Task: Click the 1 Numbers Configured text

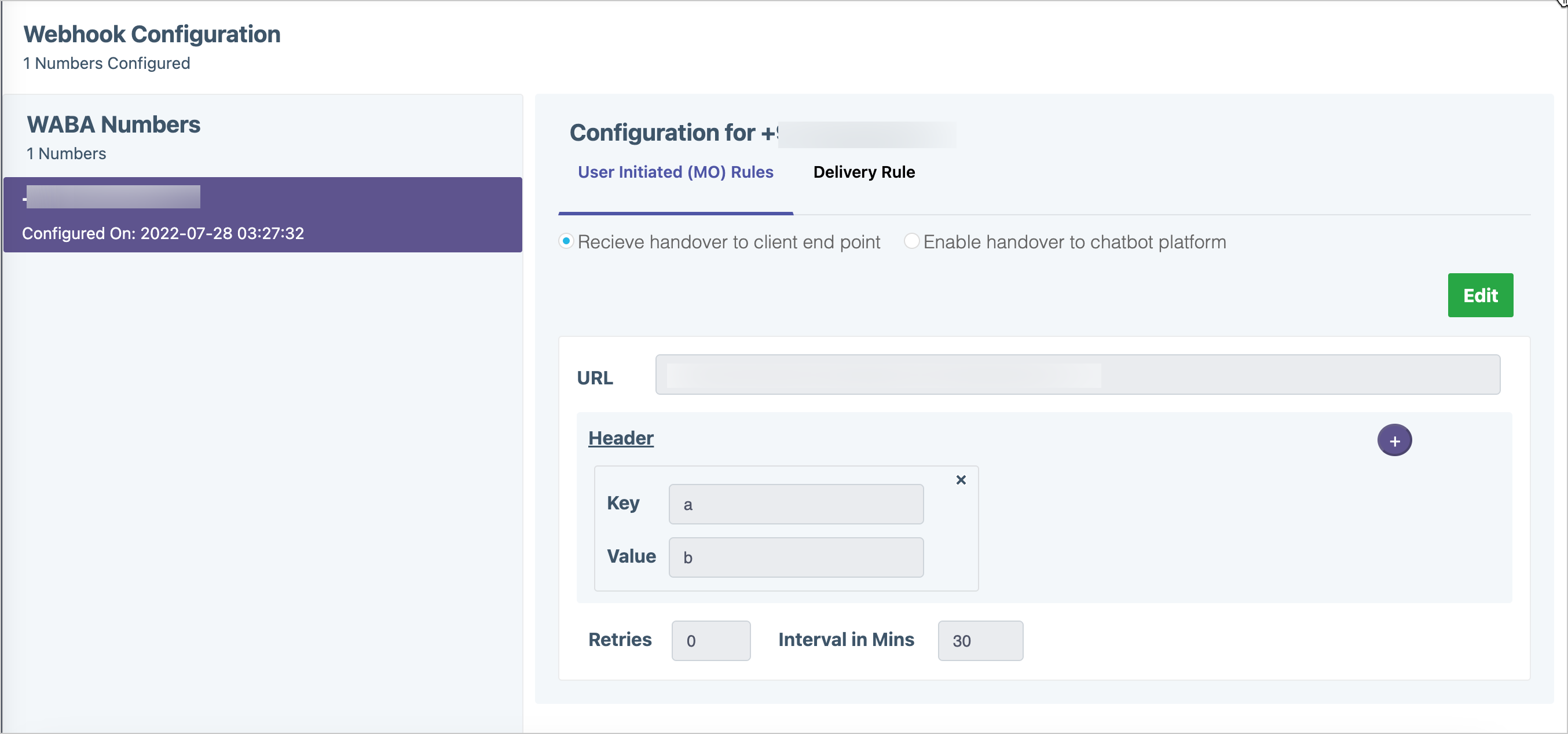Action: click(106, 63)
